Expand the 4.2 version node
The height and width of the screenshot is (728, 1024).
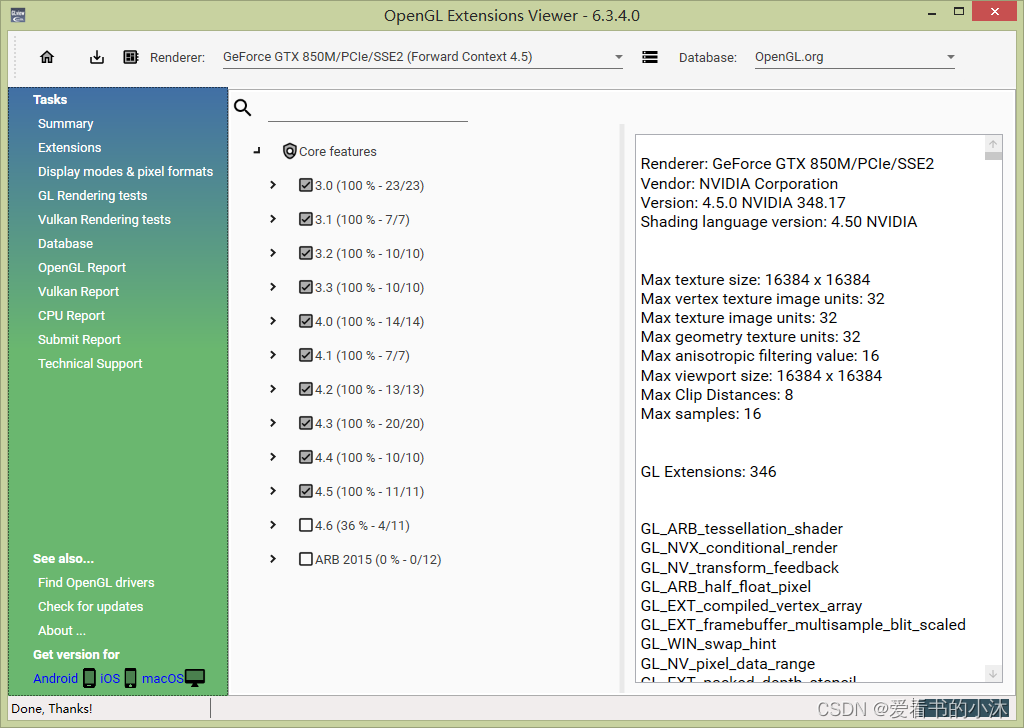[x=273, y=388]
